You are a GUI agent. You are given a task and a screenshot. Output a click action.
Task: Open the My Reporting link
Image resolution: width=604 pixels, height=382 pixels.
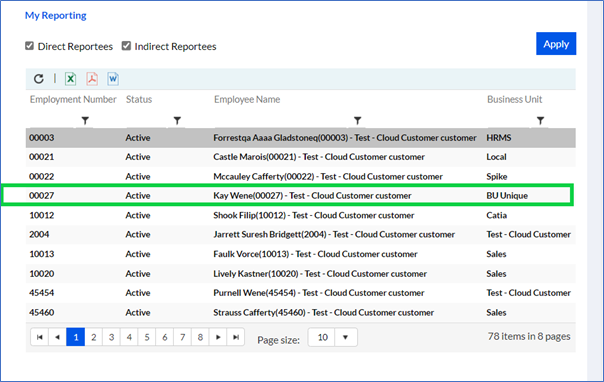(x=55, y=15)
